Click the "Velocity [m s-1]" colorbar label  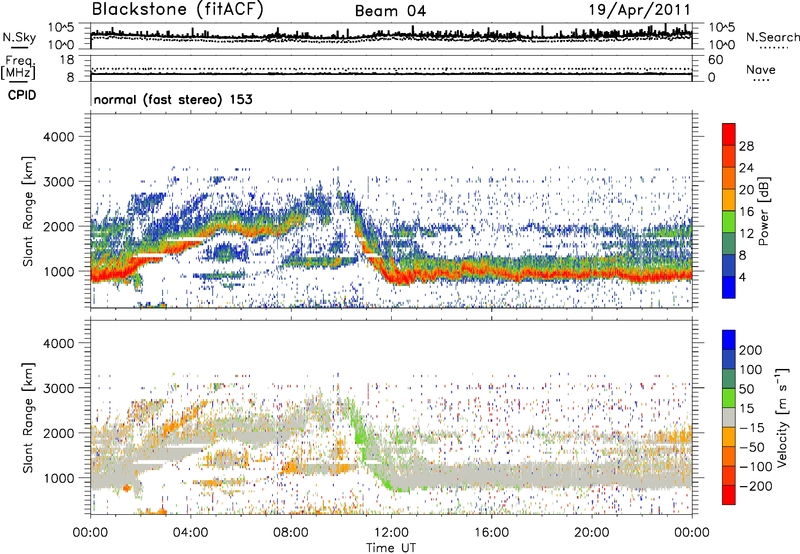[x=783, y=417]
